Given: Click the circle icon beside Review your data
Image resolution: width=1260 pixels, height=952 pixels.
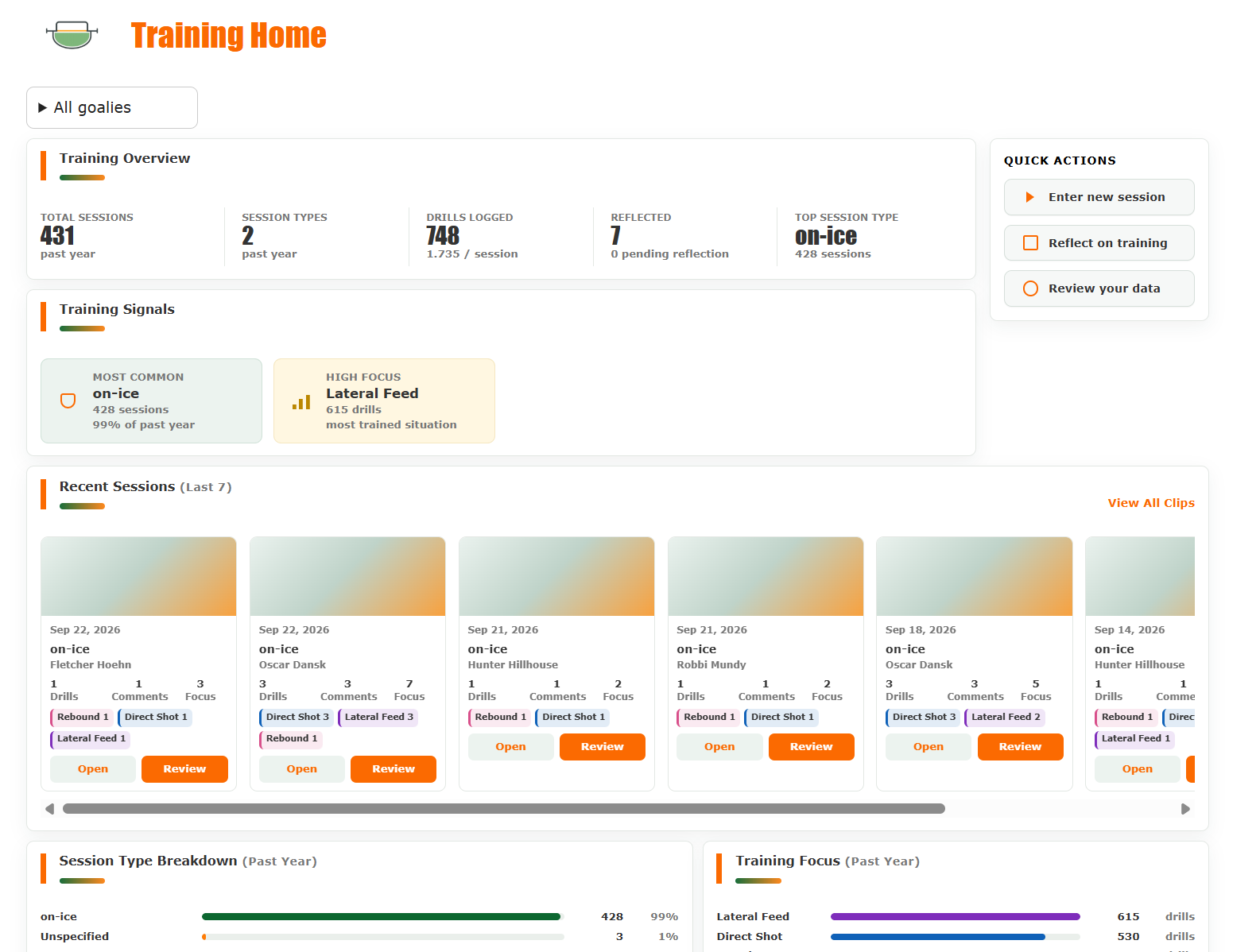Looking at the screenshot, I should tap(1030, 288).
